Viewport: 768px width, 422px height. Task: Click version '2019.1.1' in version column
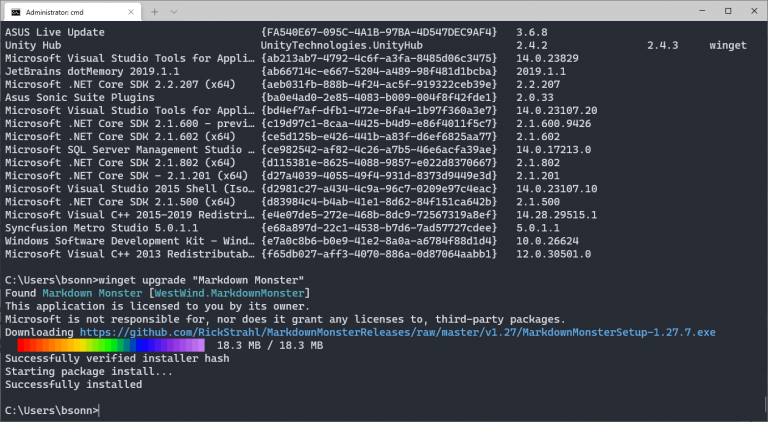(x=541, y=71)
